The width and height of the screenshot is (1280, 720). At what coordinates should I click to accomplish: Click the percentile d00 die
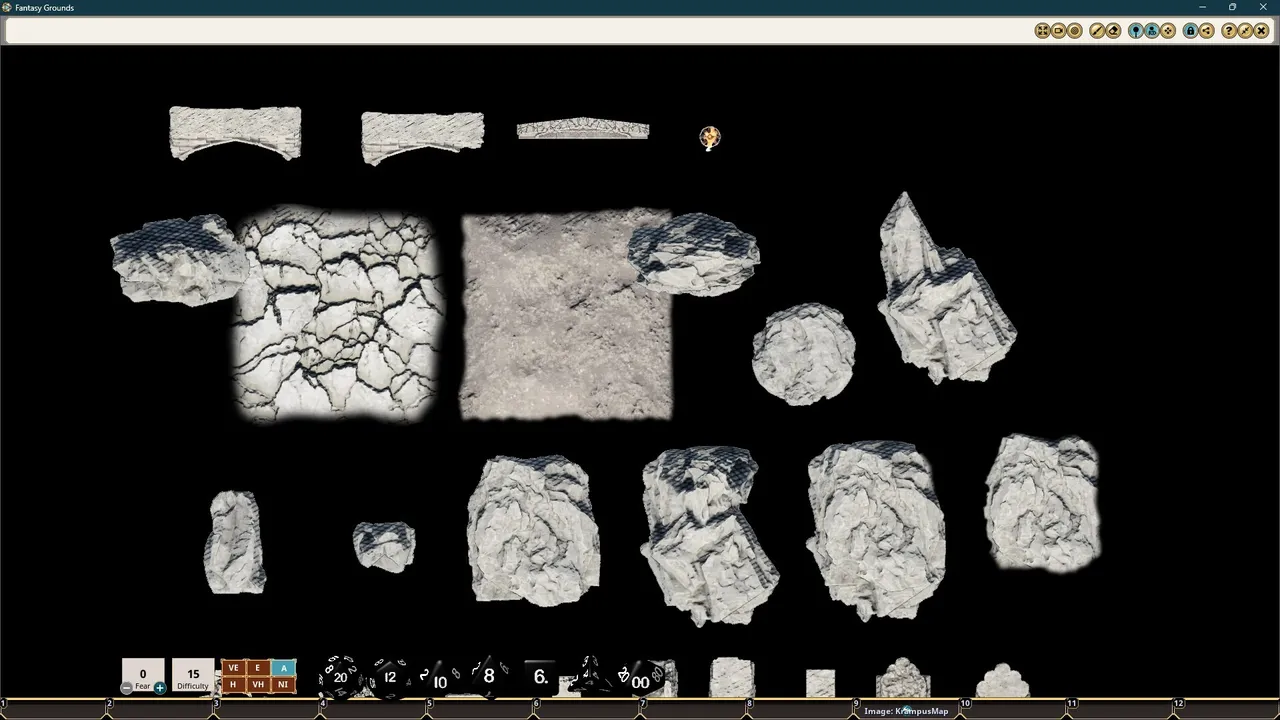[x=640, y=680]
